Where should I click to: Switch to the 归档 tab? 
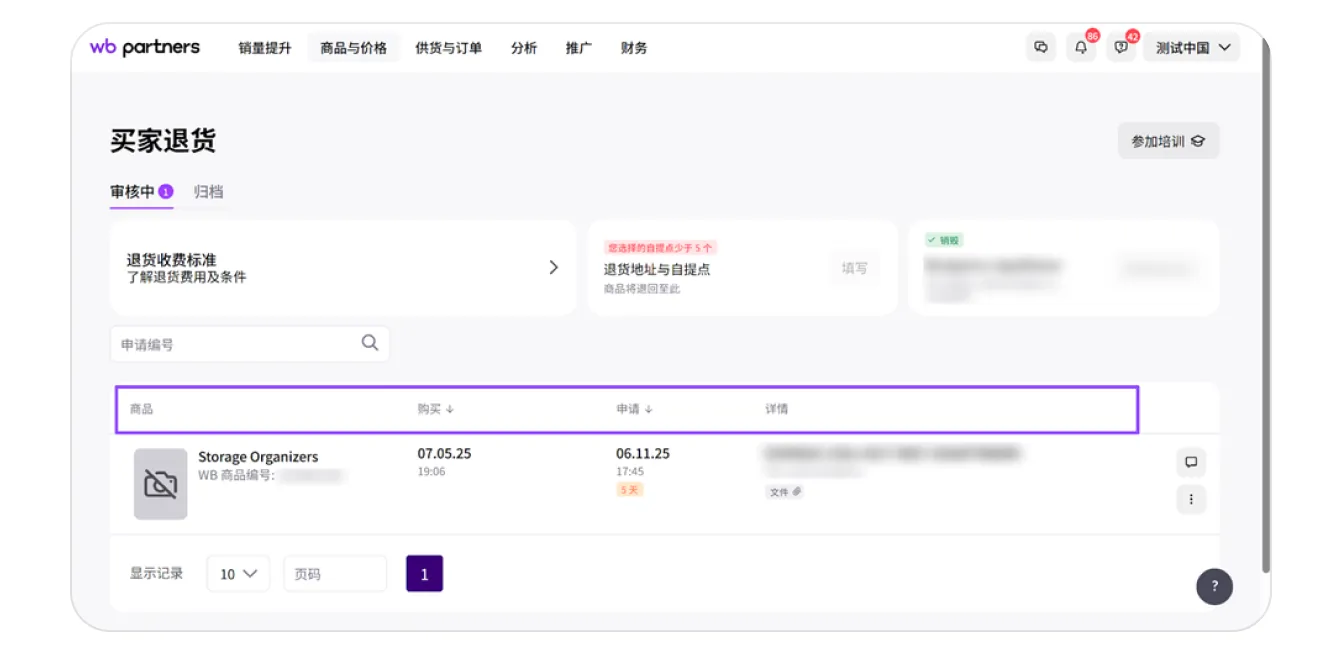(x=208, y=191)
